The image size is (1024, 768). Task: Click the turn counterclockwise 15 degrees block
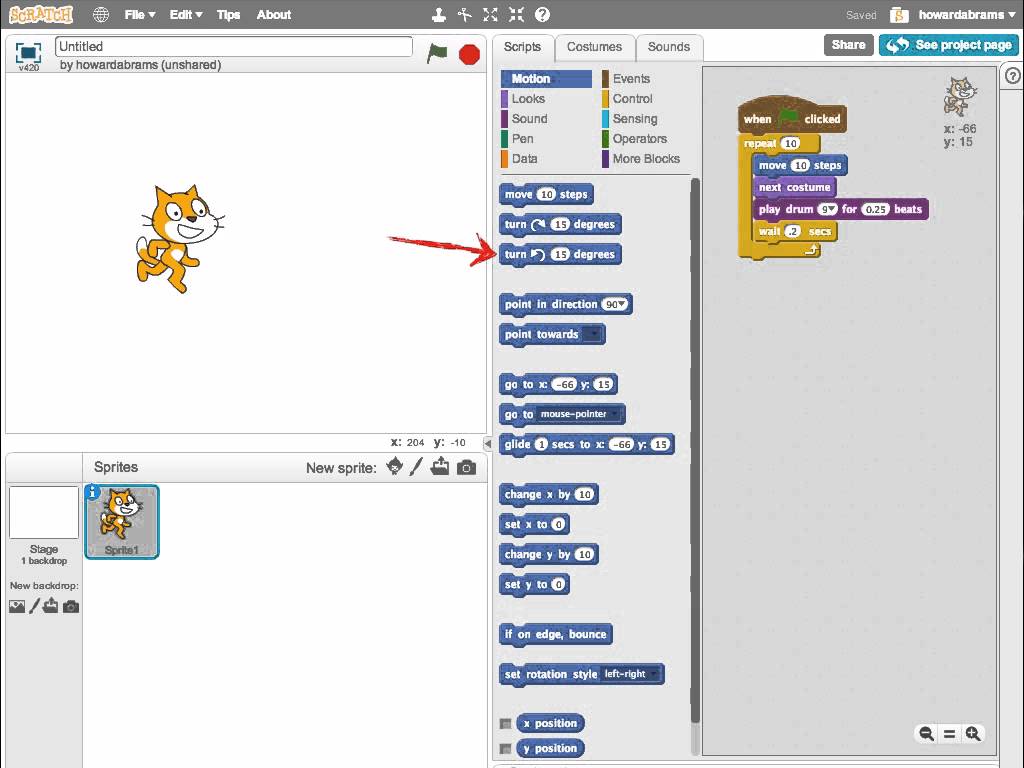tap(560, 255)
